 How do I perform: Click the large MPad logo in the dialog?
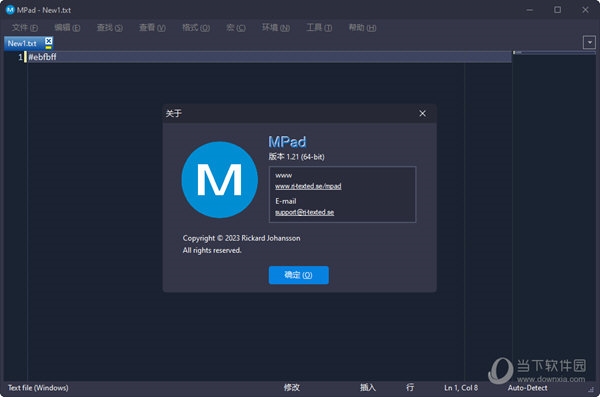click(220, 180)
